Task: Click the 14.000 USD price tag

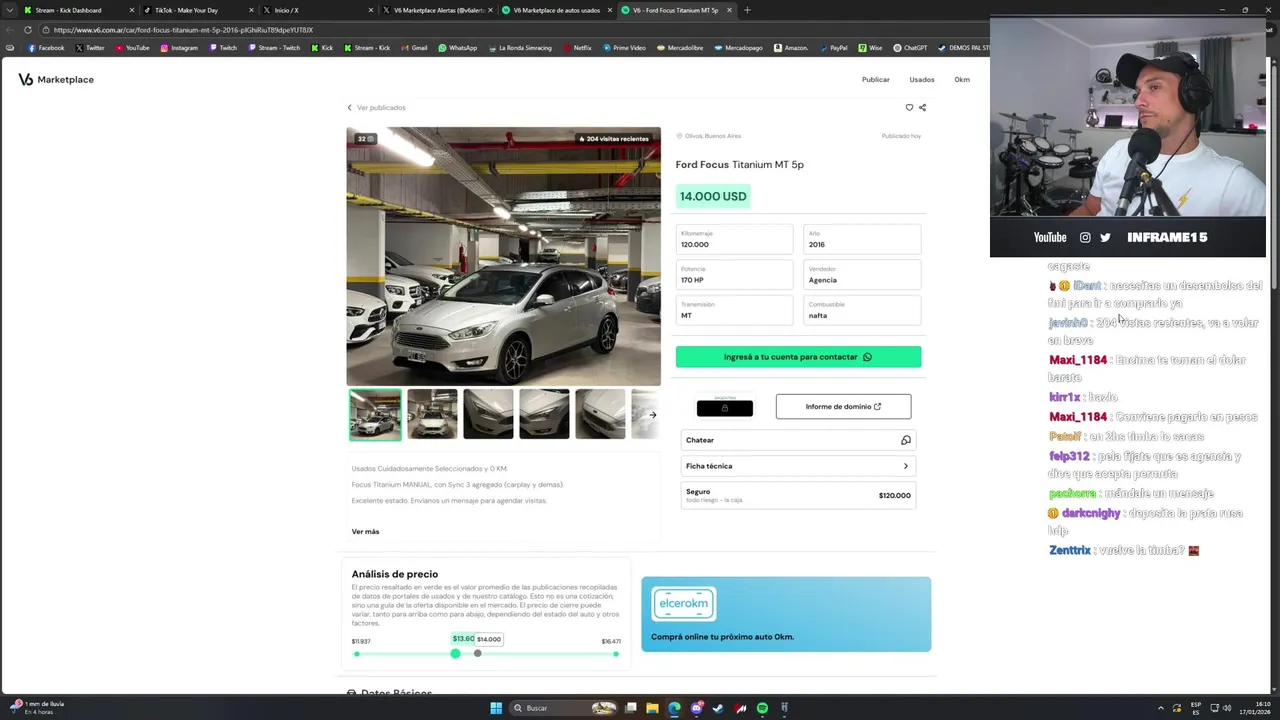Action: pos(713,196)
